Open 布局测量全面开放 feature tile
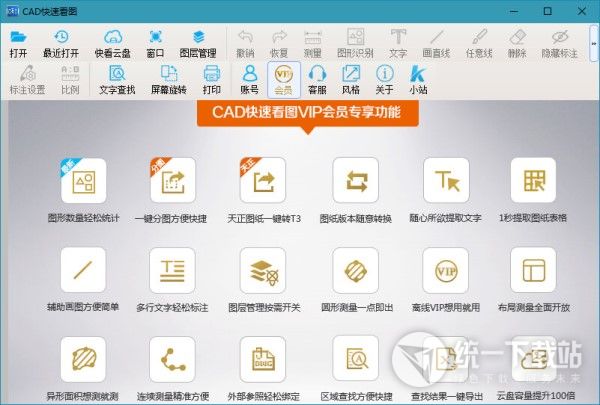This screenshot has height=405, width=600. (533, 270)
